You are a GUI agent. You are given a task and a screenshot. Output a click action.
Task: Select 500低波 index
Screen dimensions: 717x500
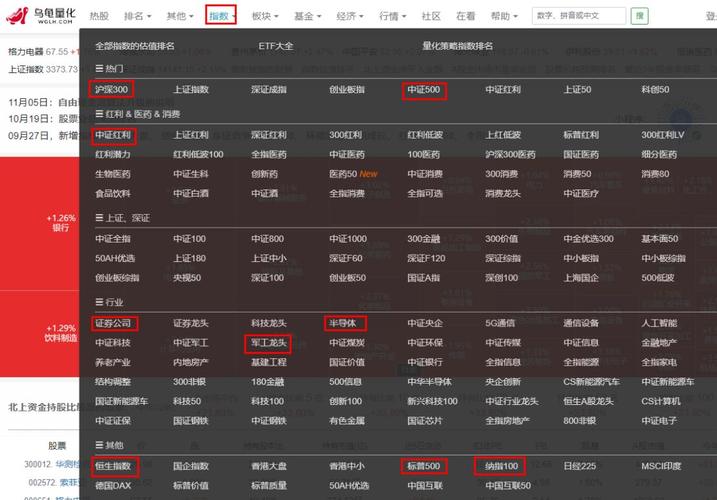pyautogui.click(x=658, y=278)
